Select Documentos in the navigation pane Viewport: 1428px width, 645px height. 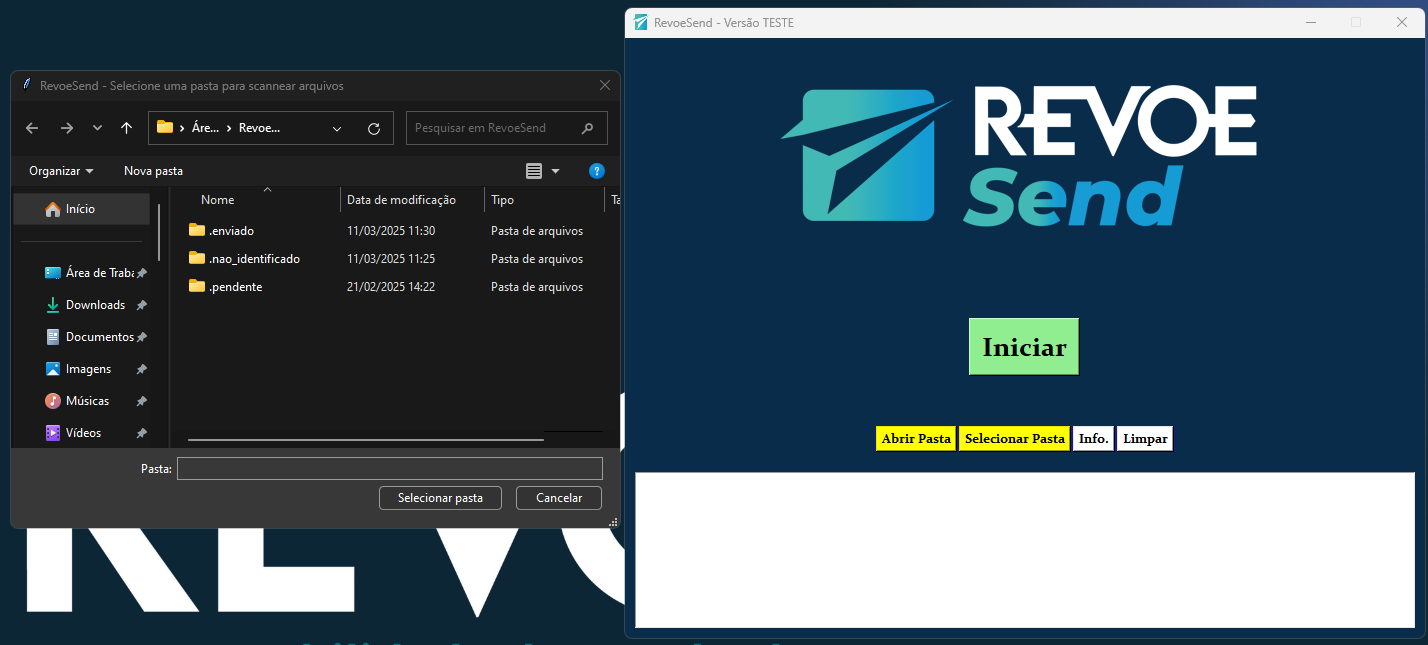(90, 337)
